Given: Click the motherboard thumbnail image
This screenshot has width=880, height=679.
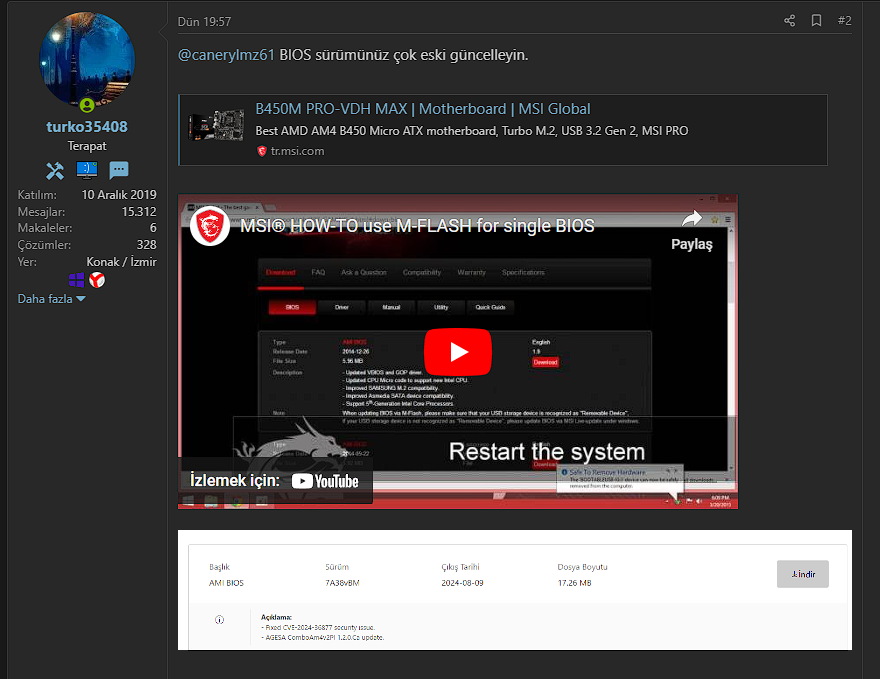Looking at the screenshot, I should coord(216,125).
